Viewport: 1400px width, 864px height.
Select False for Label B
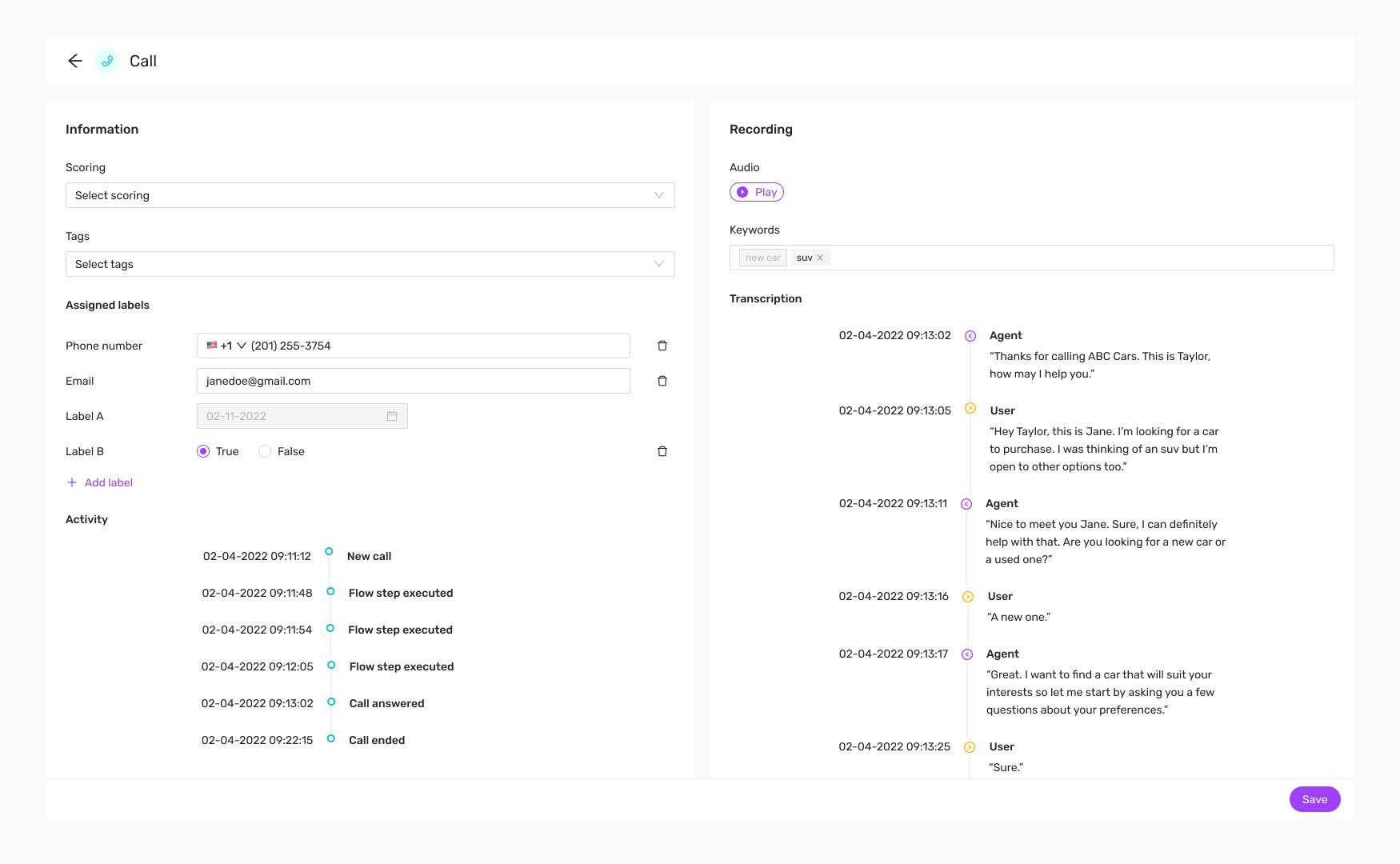265,451
